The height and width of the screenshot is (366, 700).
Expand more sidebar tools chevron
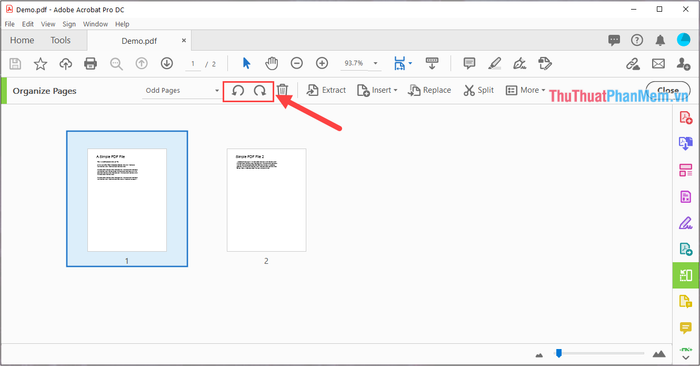click(686, 358)
